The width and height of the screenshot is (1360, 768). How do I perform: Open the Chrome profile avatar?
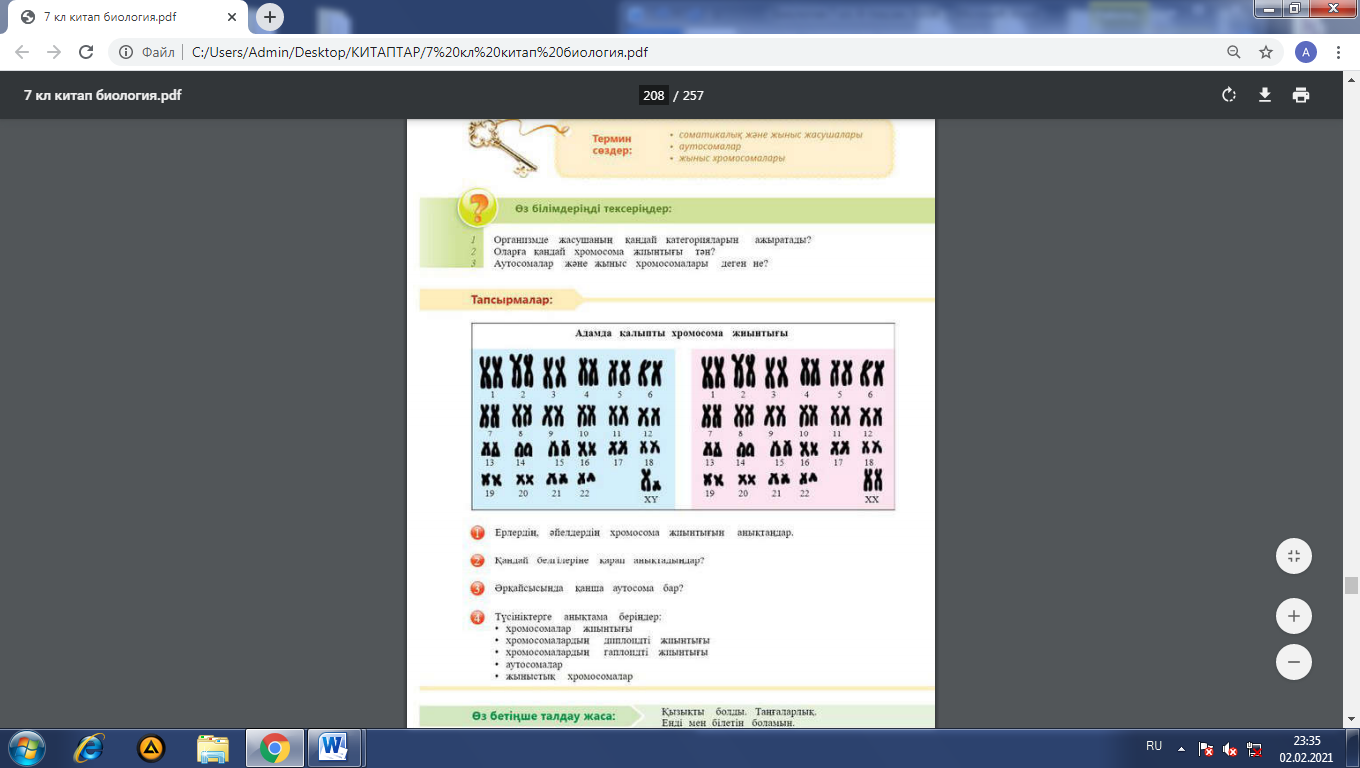(x=1305, y=52)
